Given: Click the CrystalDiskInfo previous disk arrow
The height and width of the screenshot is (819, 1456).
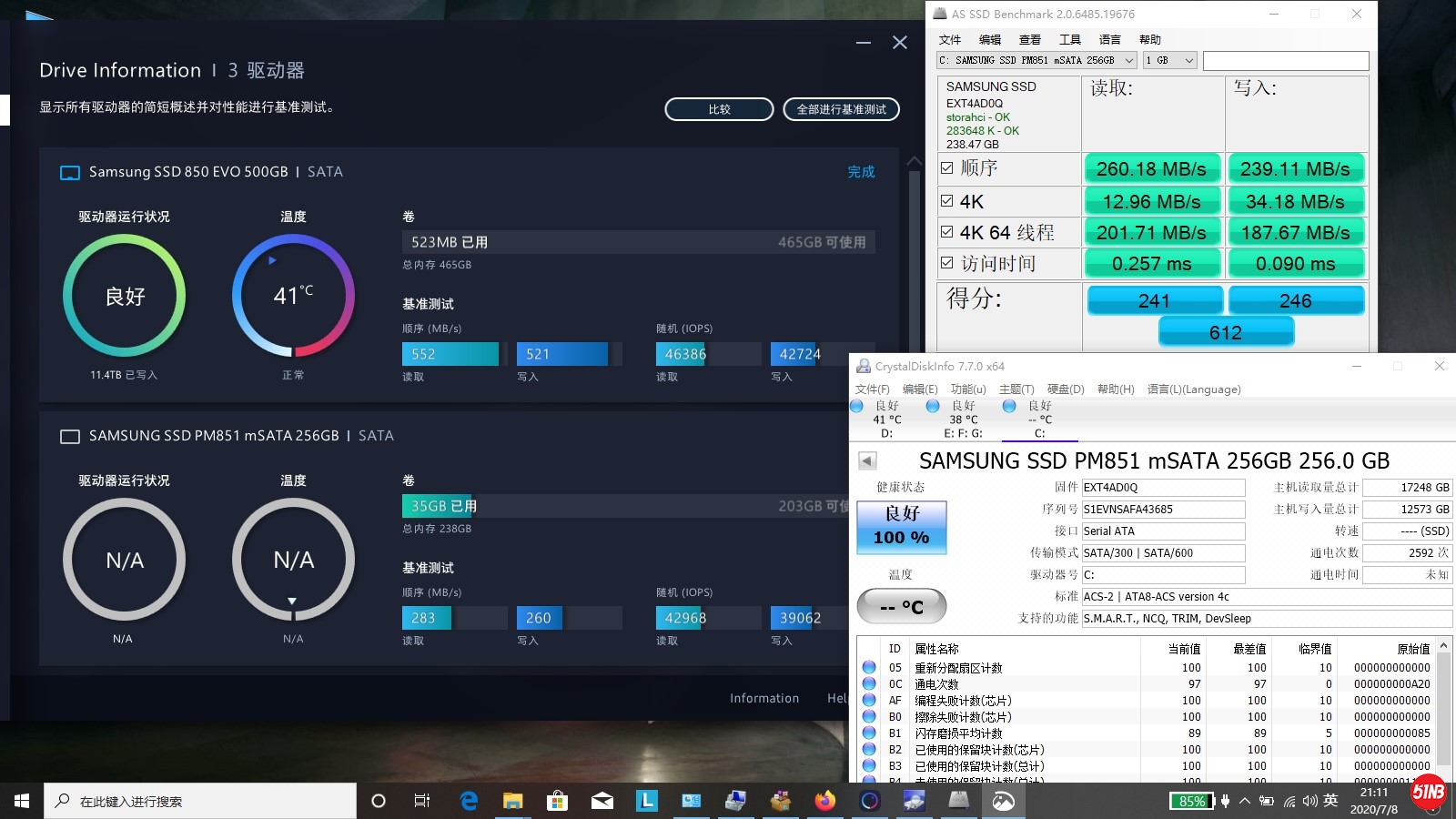Looking at the screenshot, I should point(867,460).
